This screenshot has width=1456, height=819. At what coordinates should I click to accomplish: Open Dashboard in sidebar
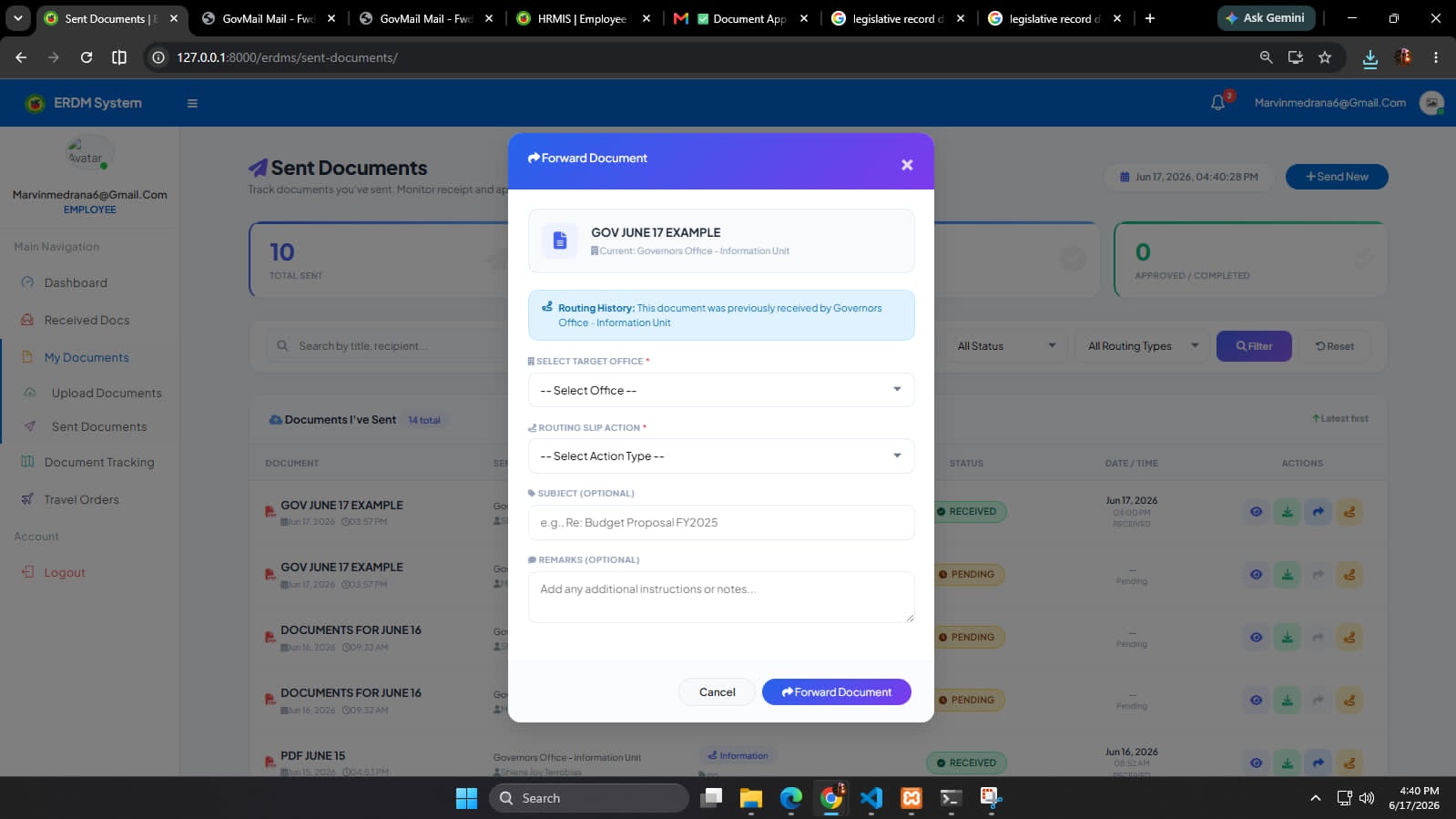[76, 282]
